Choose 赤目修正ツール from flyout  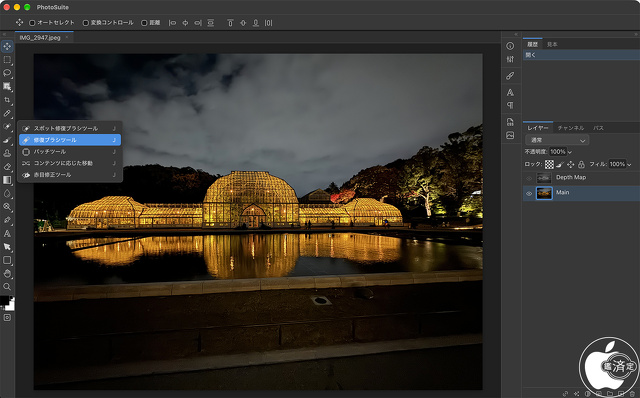70,175
